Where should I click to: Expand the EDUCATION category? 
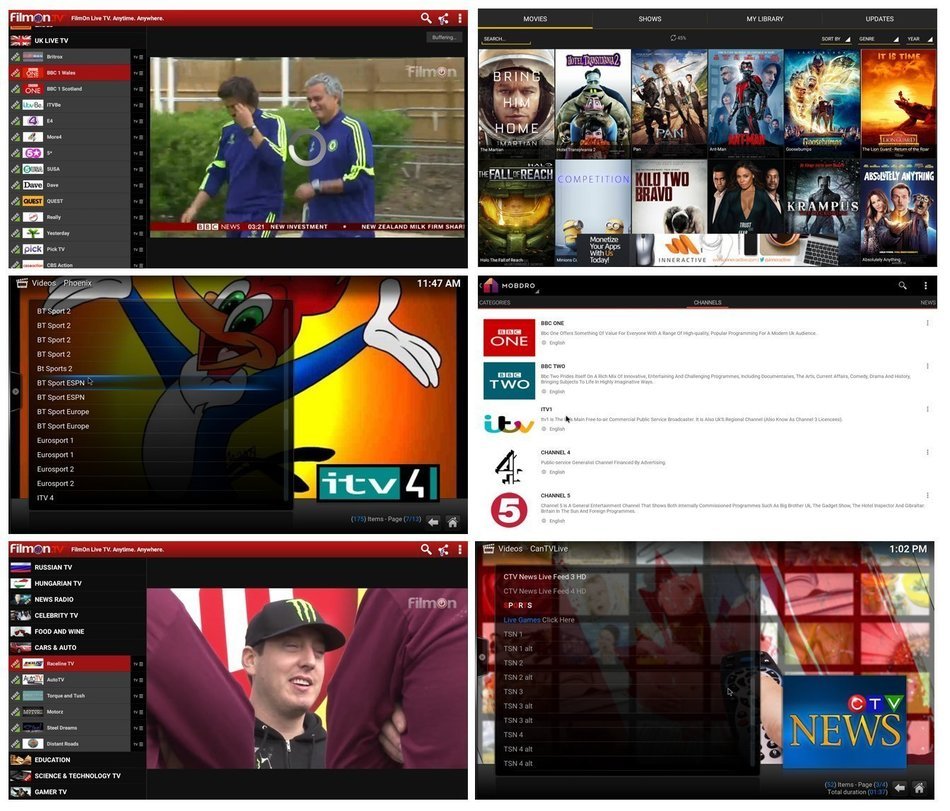[77, 760]
